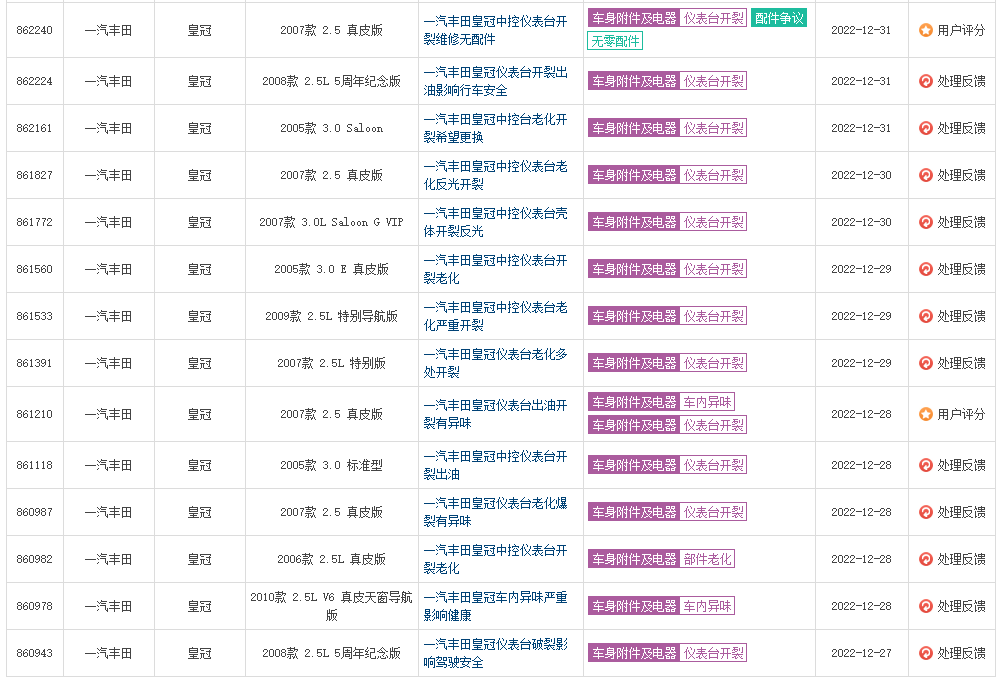Click the feedback icon in row 861118
1000x683 pixels.
(x=925, y=465)
